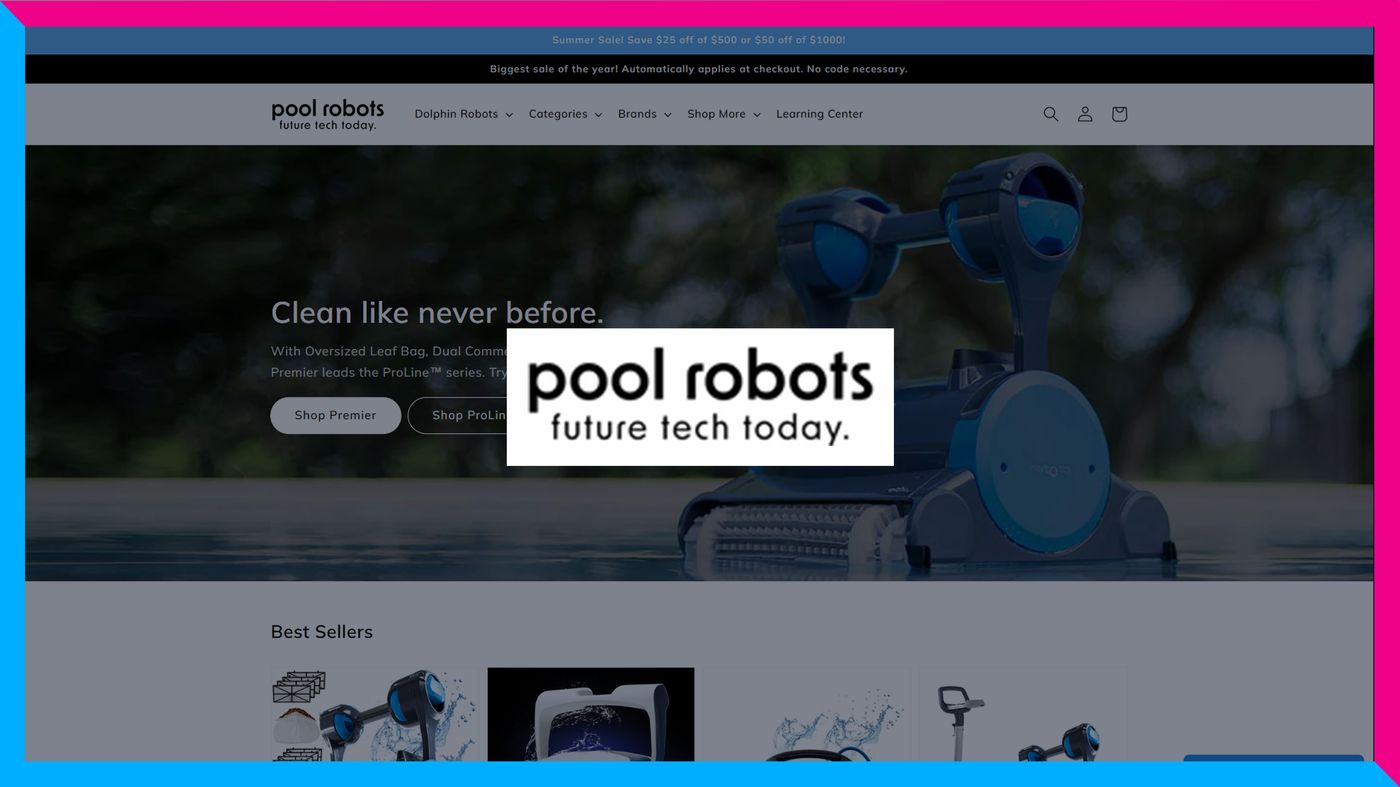Click the Shop ProLine button

pyautogui.click(x=458, y=415)
